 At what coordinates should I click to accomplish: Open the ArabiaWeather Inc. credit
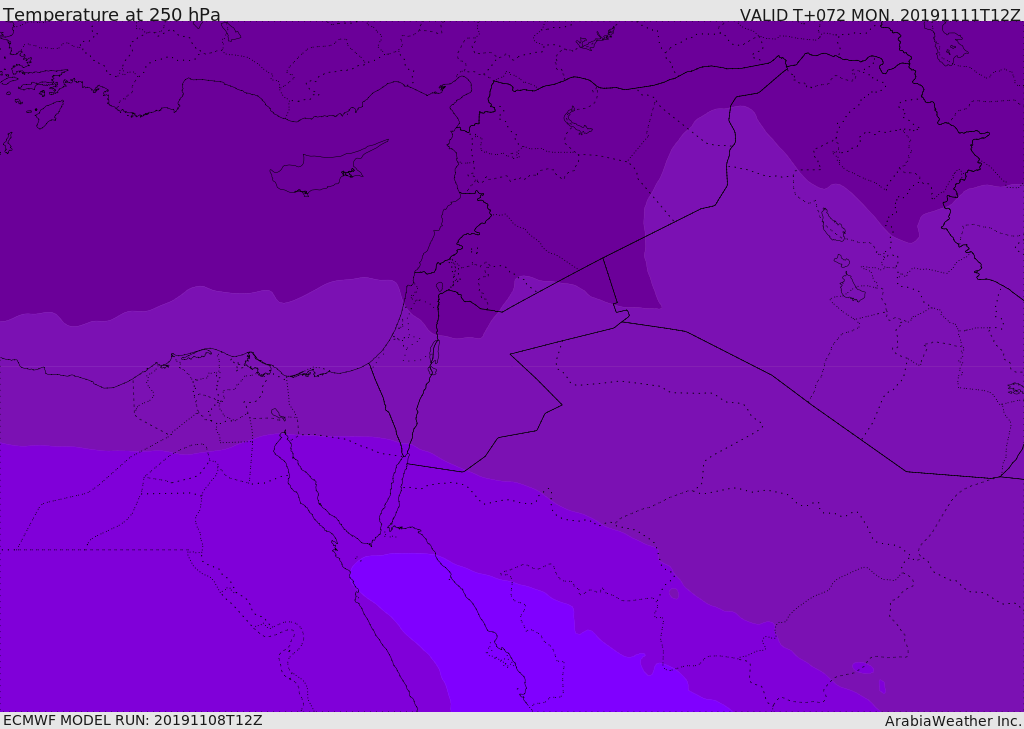953,721
